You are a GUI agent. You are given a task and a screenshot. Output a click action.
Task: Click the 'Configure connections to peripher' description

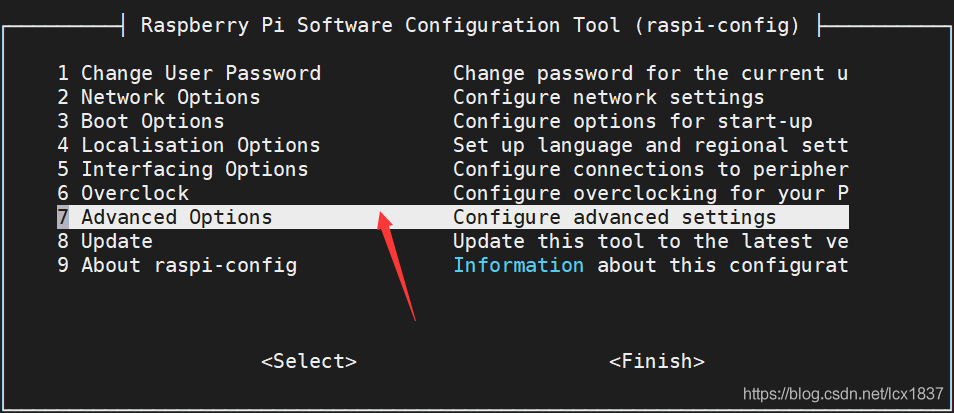[650, 169]
